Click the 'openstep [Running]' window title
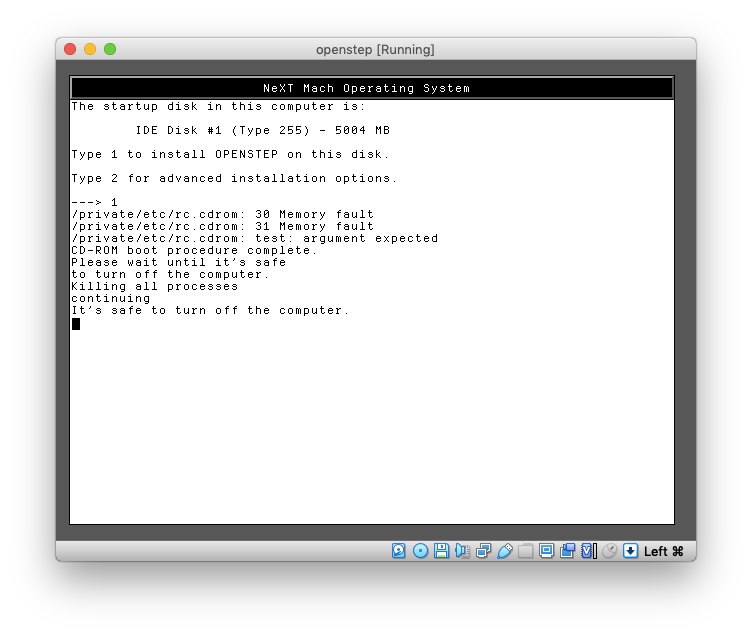The width and height of the screenshot is (752, 635). point(375,49)
